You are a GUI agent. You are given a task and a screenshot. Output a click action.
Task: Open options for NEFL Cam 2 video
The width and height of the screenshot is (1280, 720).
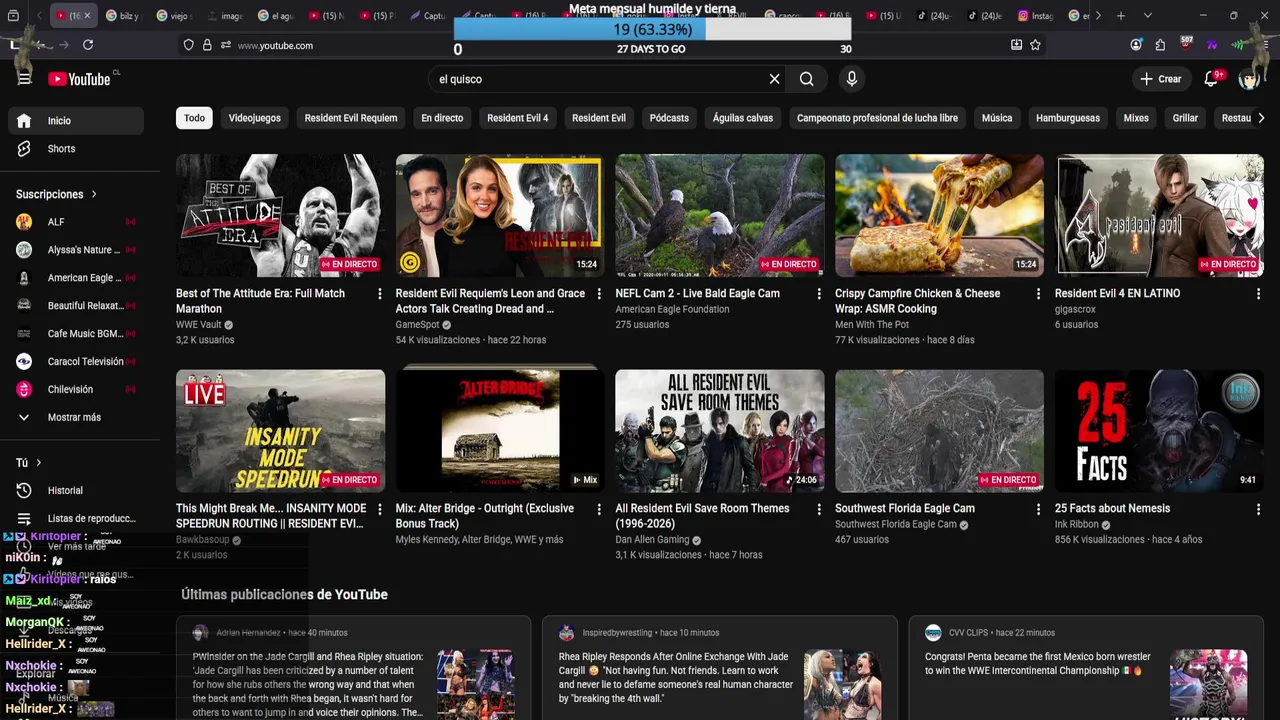point(819,294)
